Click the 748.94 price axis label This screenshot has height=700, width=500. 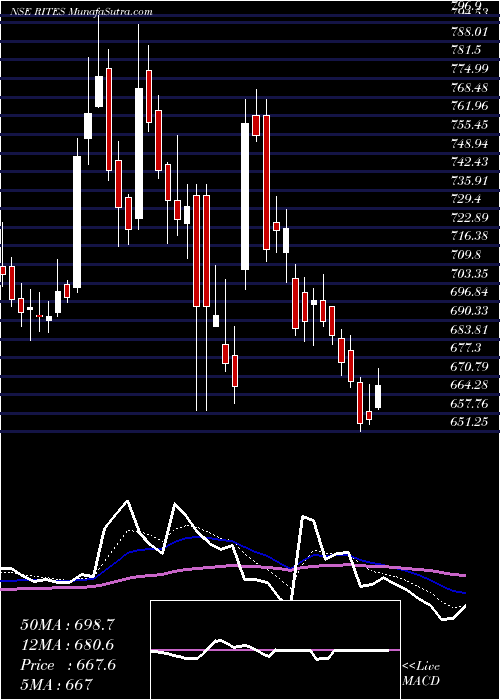(469, 144)
